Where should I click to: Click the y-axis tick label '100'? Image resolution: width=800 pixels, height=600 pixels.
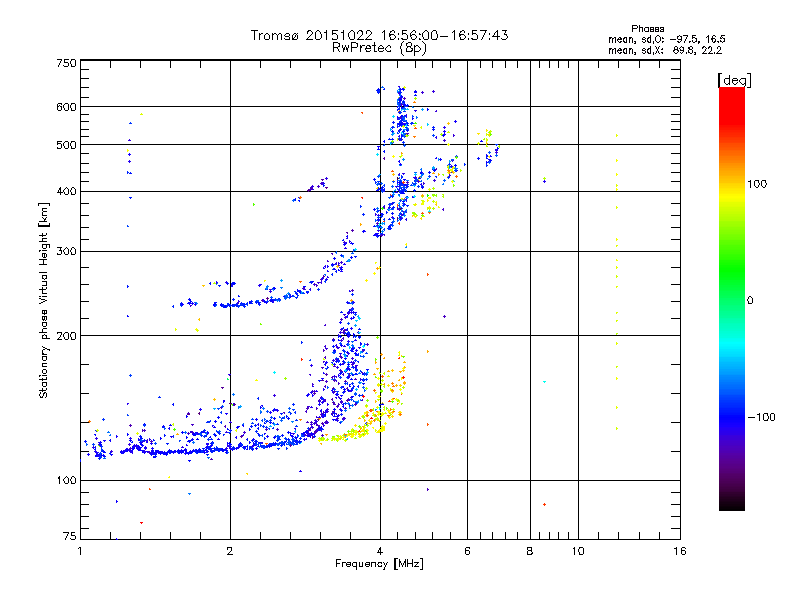pyautogui.click(x=66, y=480)
